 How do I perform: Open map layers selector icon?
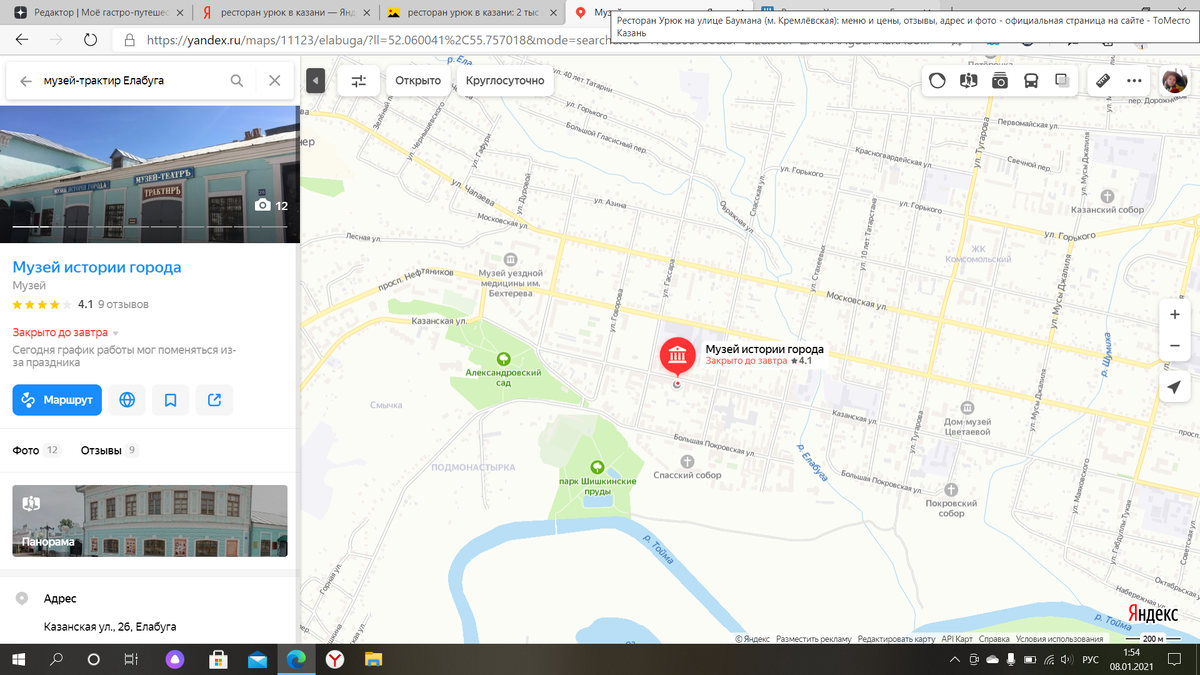tap(1062, 81)
